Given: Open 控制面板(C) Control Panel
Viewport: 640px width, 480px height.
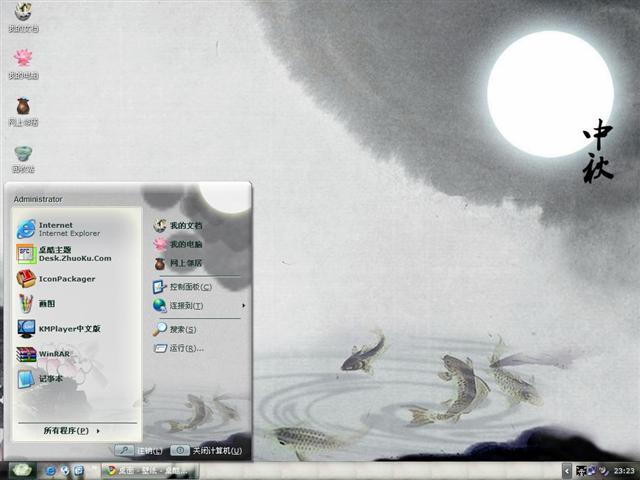Looking at the screenshot, I should tap(182, 287).
